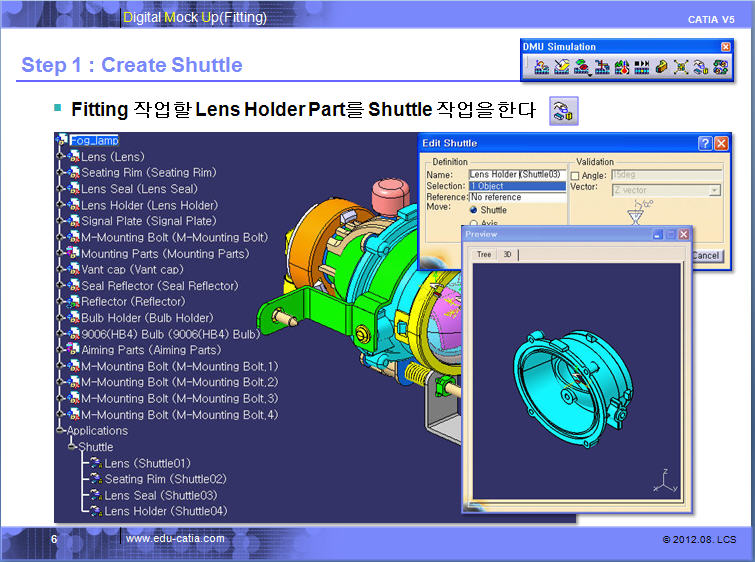
Task: Open the Vector dropdown list
Action: 715,189
